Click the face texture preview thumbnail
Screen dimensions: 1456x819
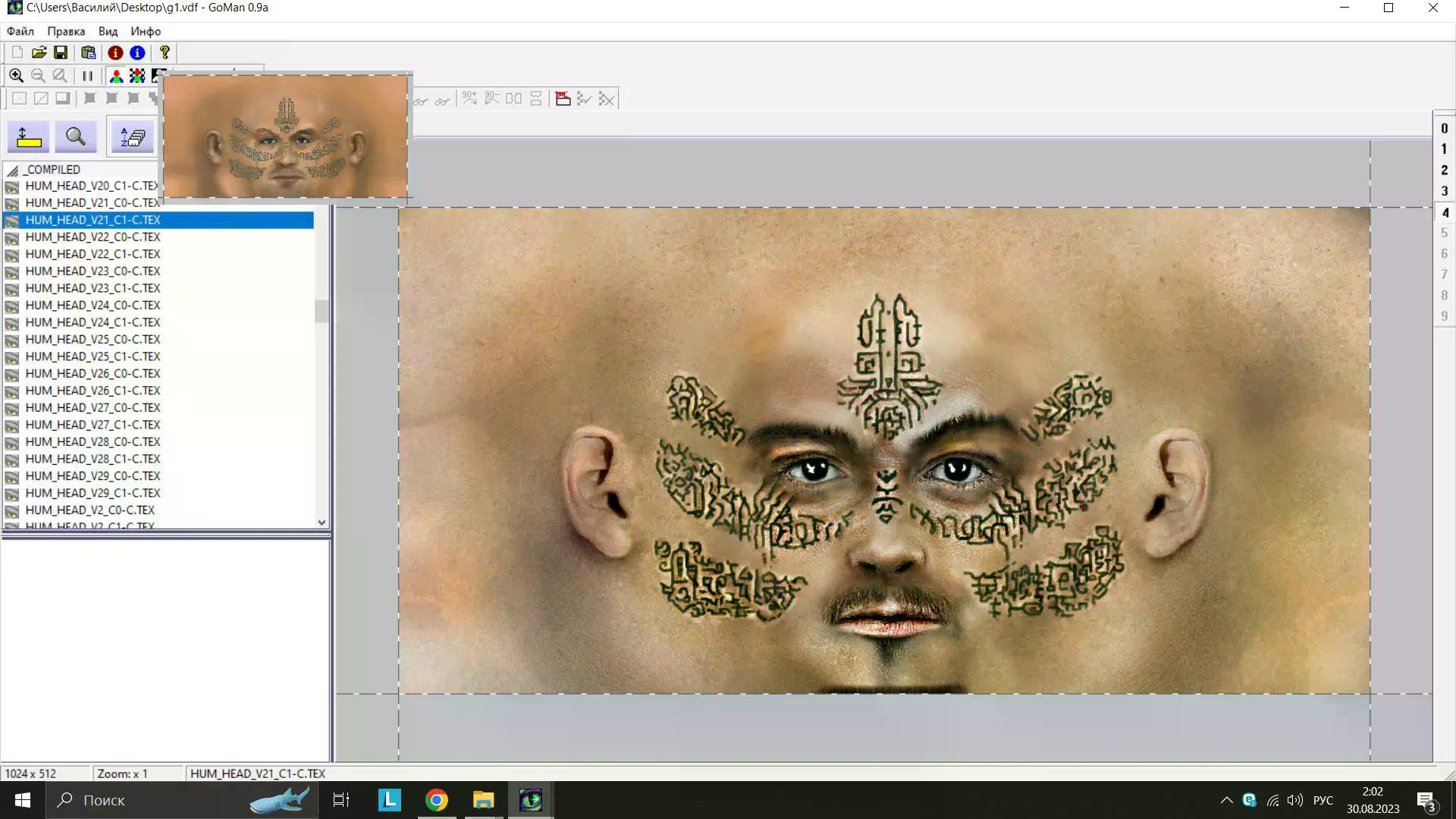(286, 136)
